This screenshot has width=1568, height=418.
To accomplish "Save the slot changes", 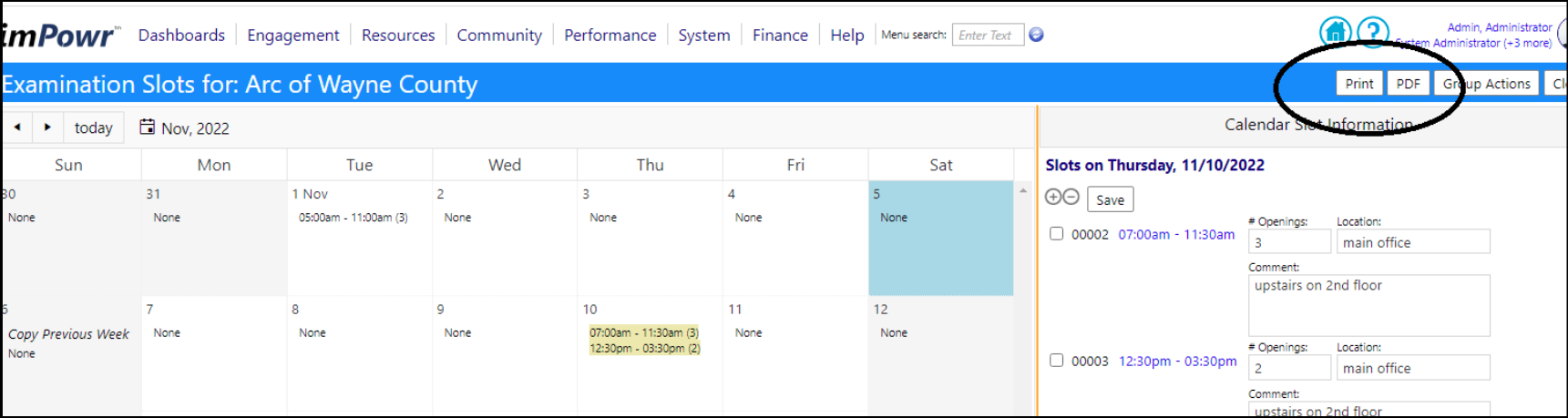I will 1110,199.
